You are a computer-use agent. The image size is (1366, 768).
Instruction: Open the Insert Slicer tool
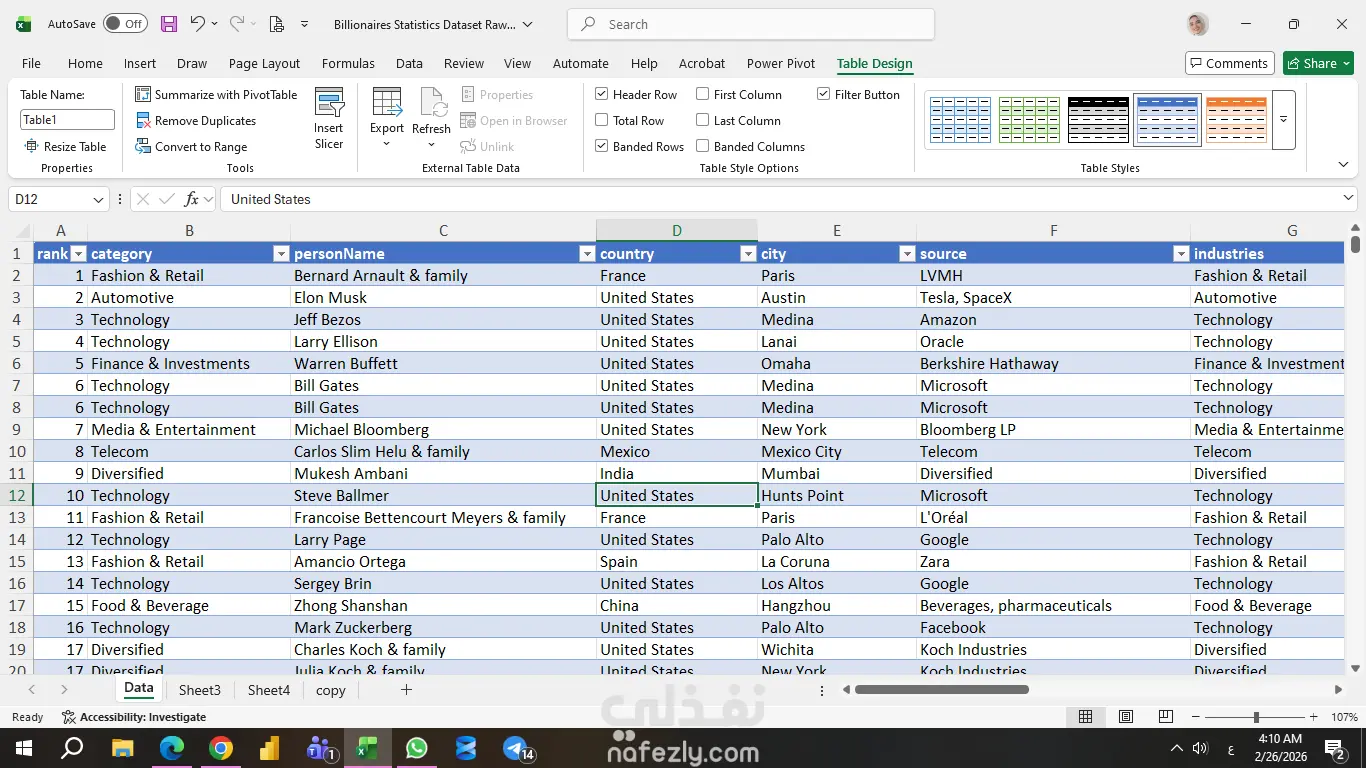(x=329, y=118)
